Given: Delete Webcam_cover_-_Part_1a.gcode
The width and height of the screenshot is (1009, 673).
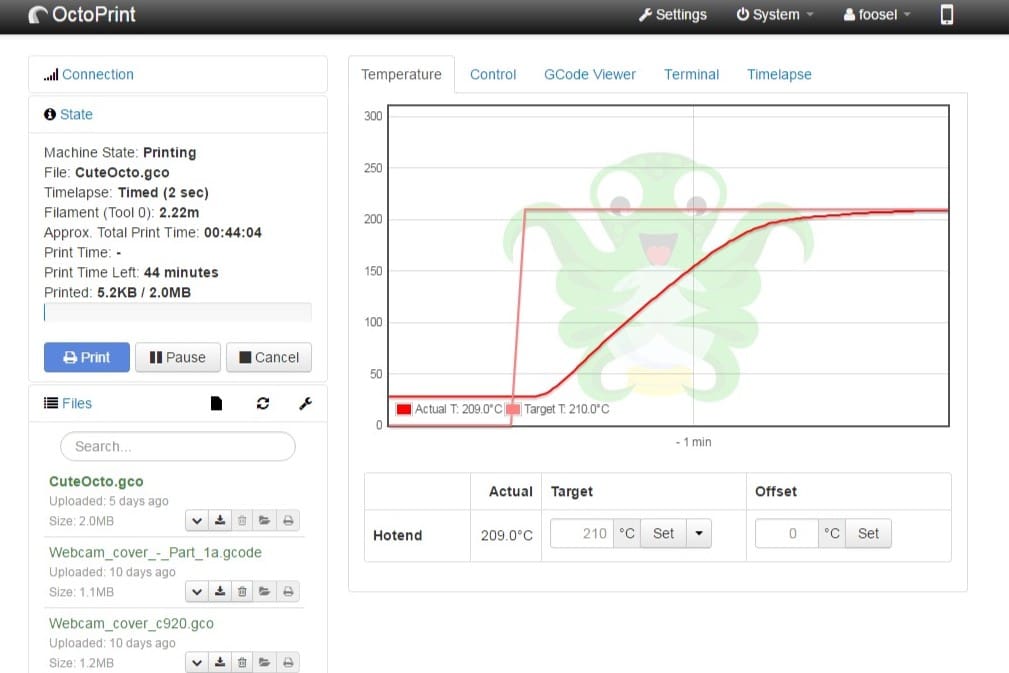Looking at the screenshot, I should click(242, 591).
